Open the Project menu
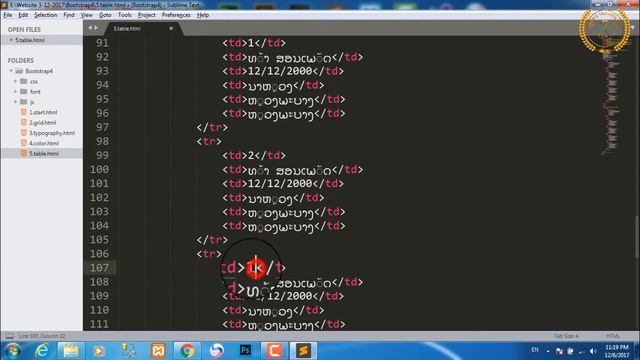This screenshot has height=360, width=640. [x=147, y=15]
